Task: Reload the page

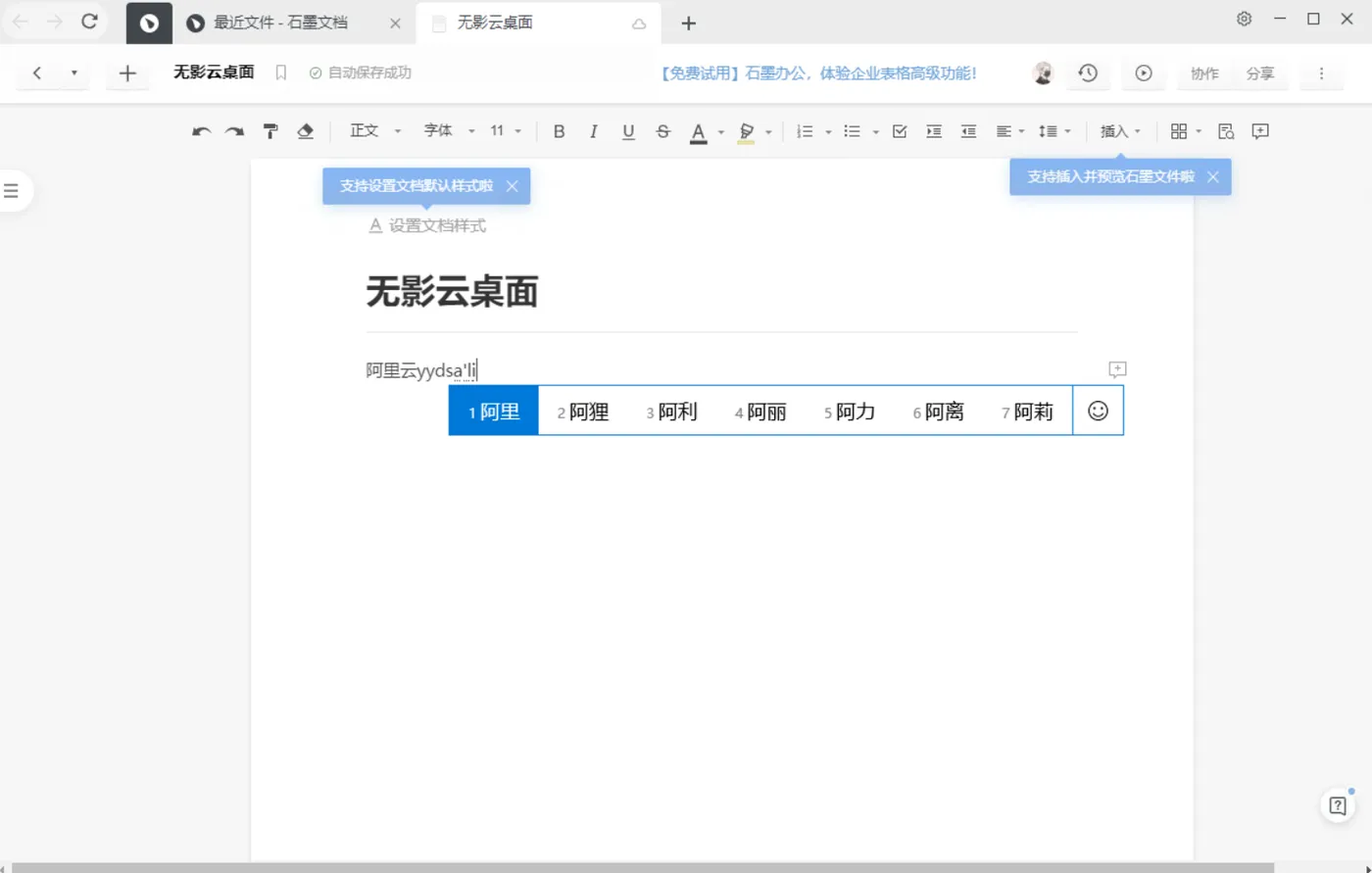Action: (89, 21)
